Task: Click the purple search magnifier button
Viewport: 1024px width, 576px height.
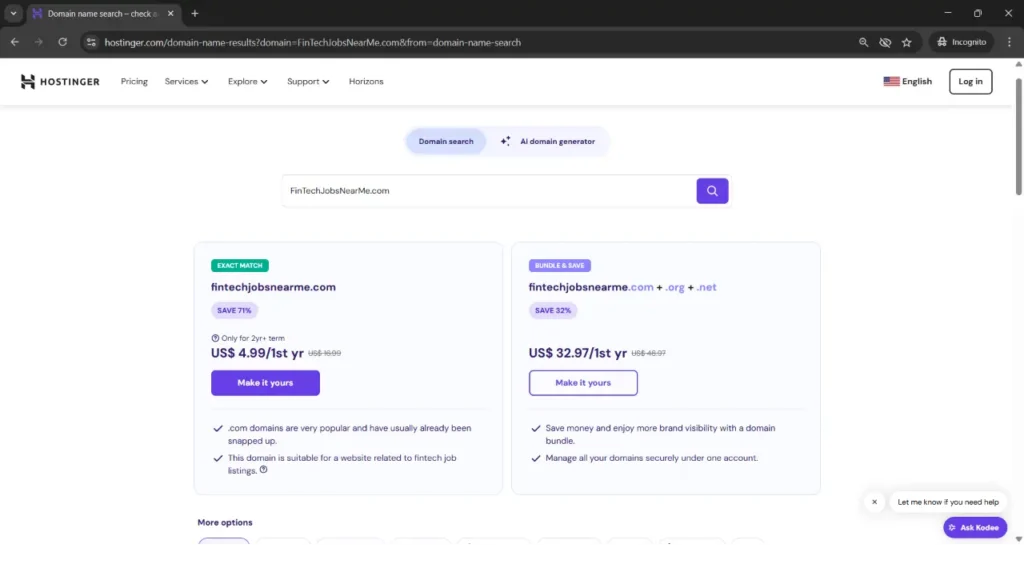Action: click(x=712, y=191)
